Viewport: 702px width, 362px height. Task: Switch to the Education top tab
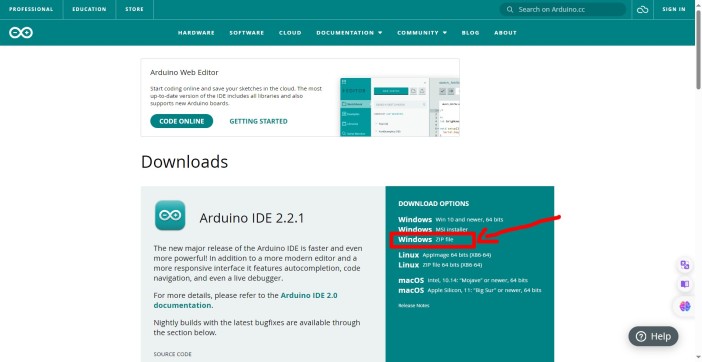tap(89, 9)
